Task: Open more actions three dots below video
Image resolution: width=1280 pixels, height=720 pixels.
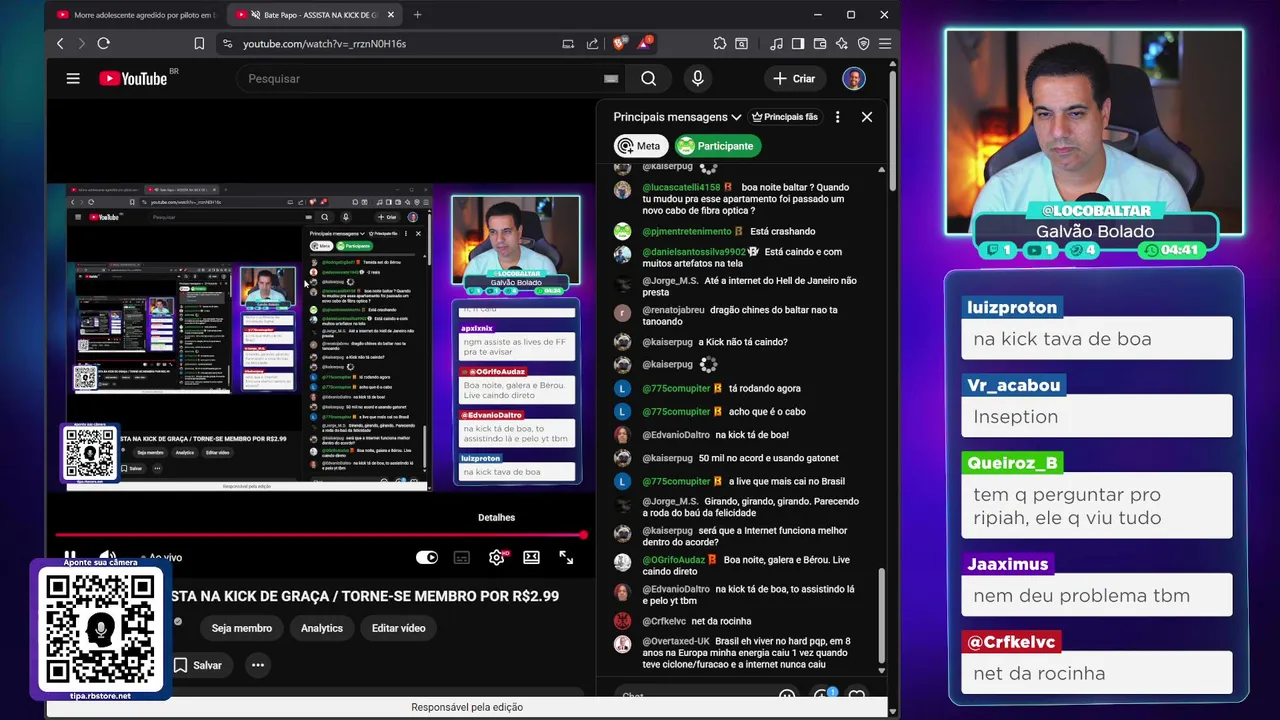Action: pos(257,665)
